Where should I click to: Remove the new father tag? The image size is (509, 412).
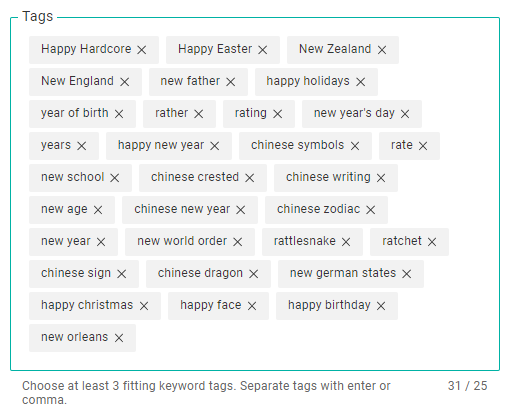(x=231, y=82)
